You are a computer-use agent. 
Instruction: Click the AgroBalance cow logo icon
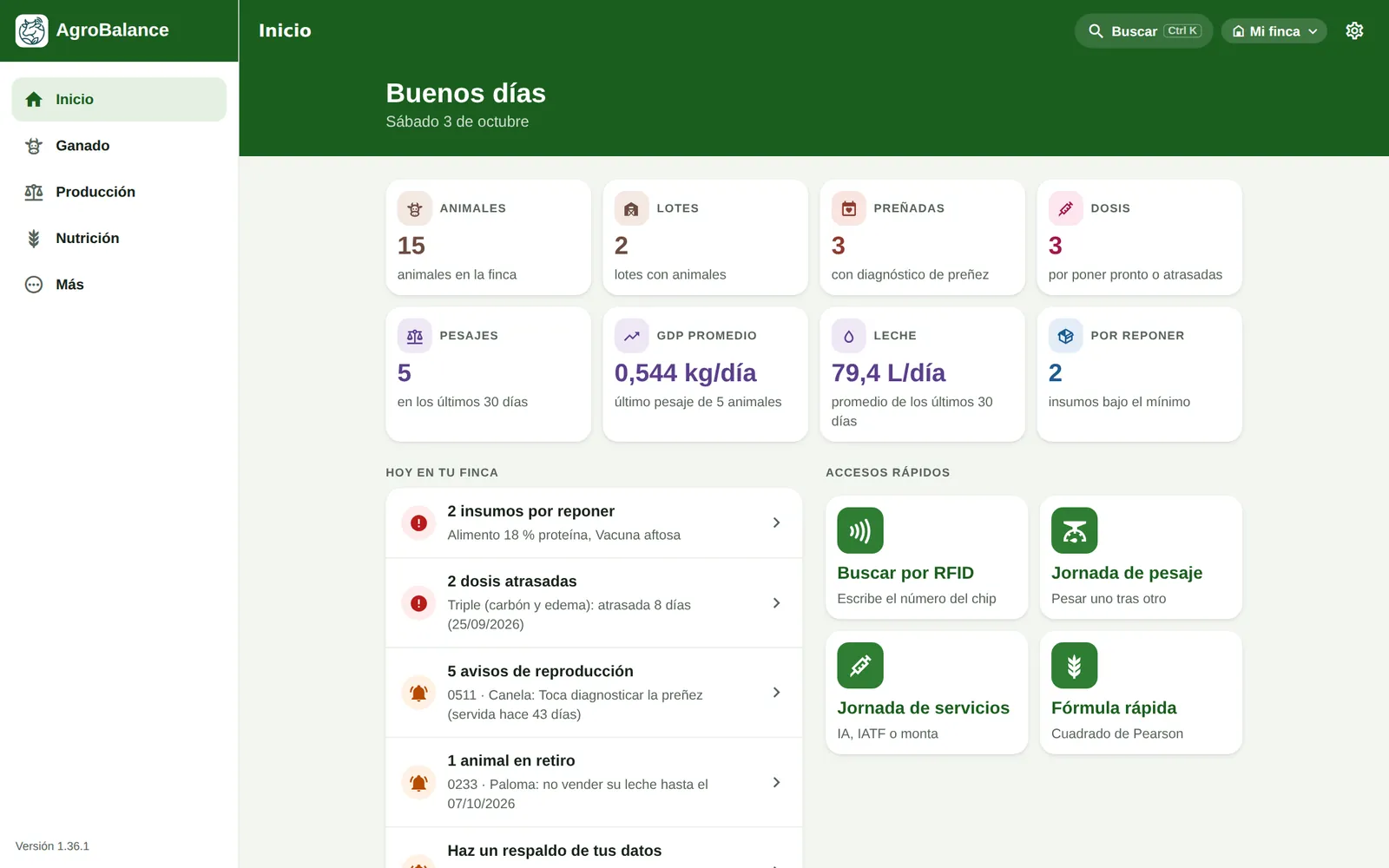[x=32, y=30]
